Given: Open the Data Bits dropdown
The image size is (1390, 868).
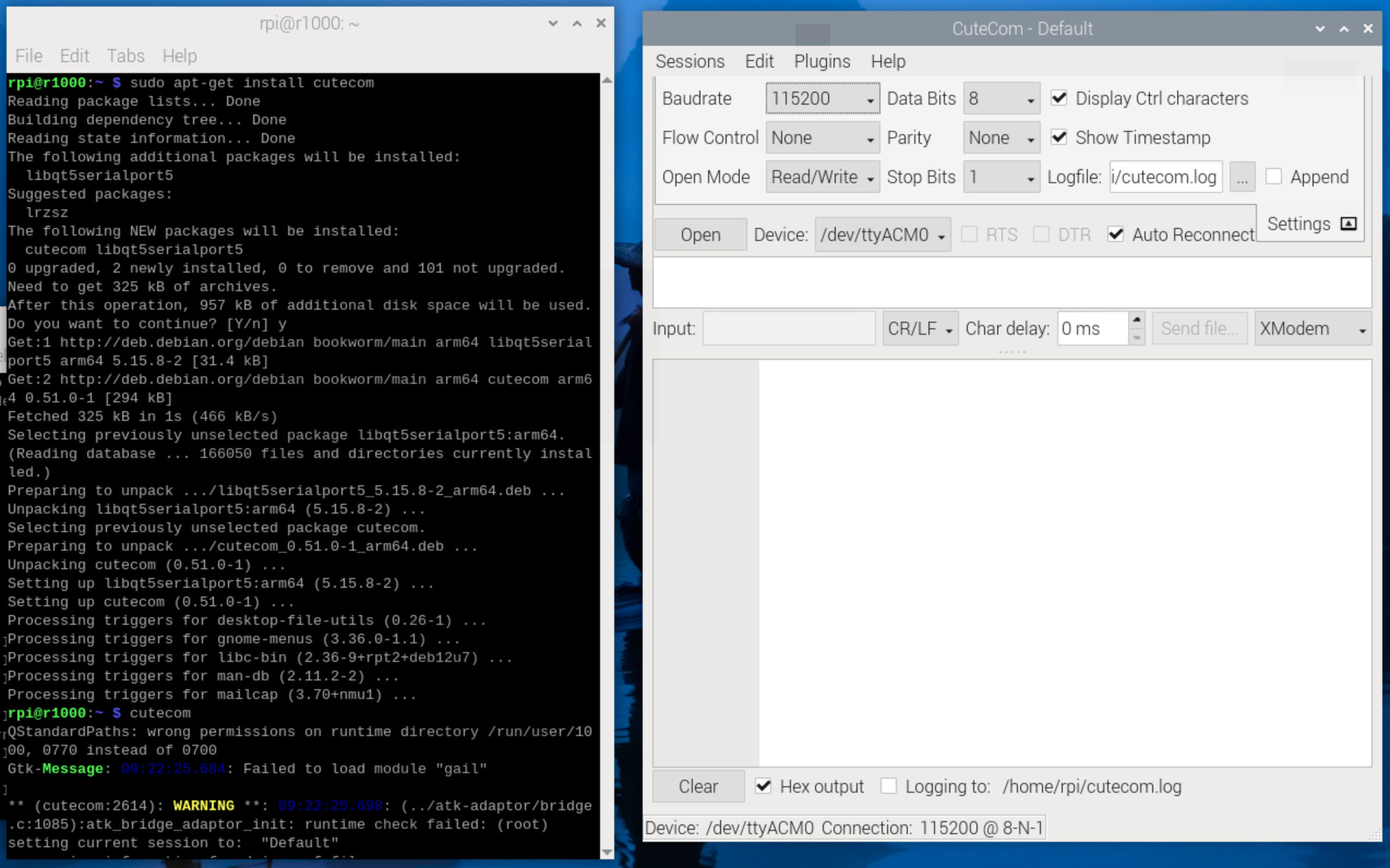Looking at the screenshot, I should click(1001, 98).
